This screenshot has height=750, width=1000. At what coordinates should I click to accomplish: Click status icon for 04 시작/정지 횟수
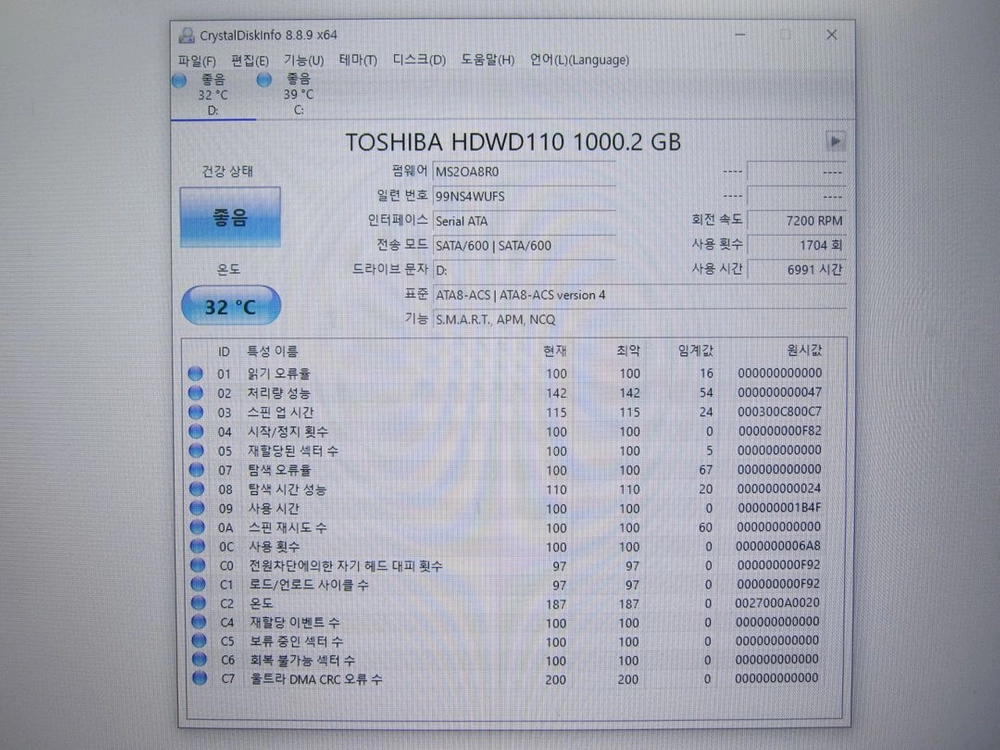[196, 432]
